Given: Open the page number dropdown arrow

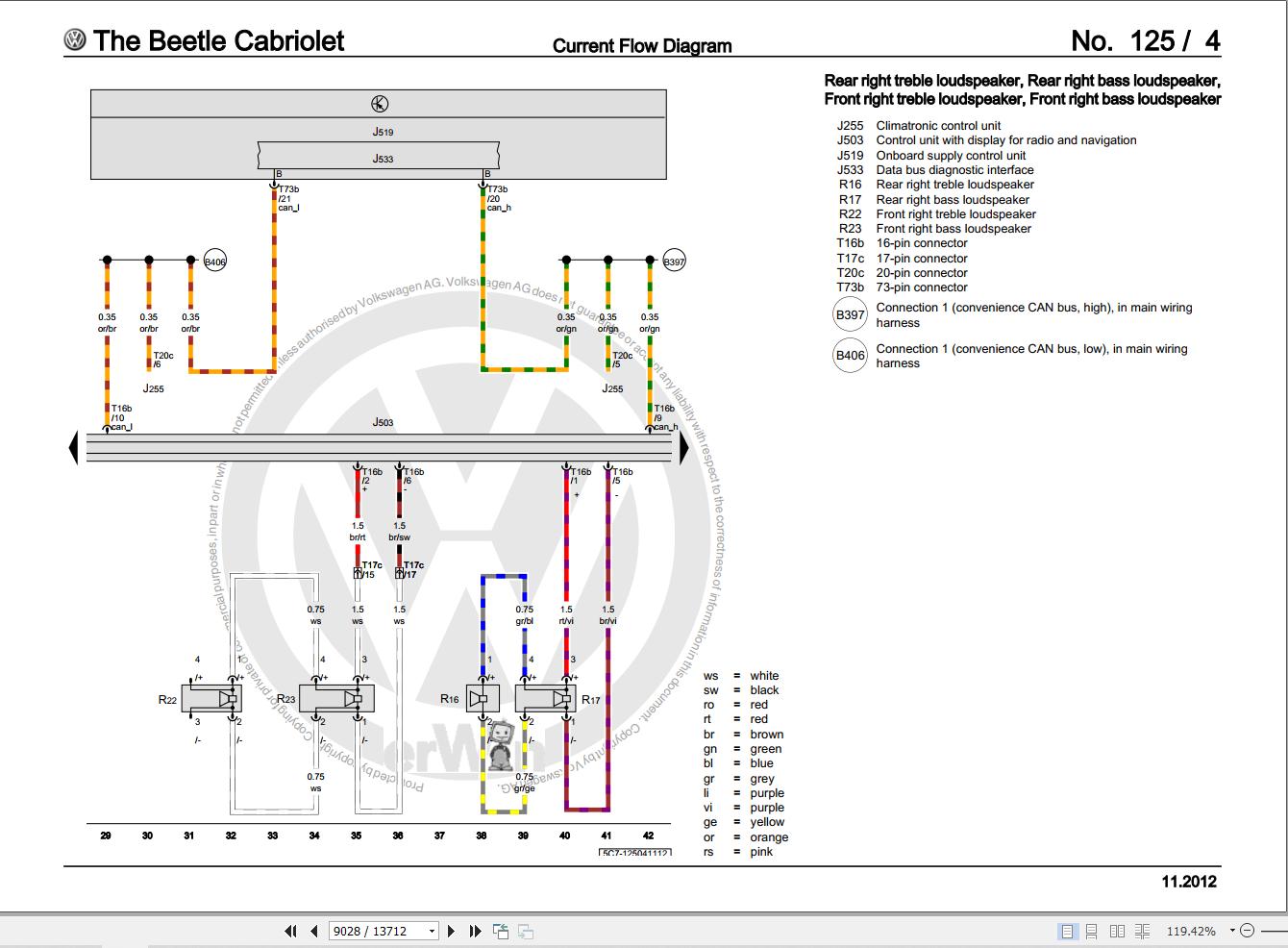Looking at the screenshot, I should click(432, 931).
